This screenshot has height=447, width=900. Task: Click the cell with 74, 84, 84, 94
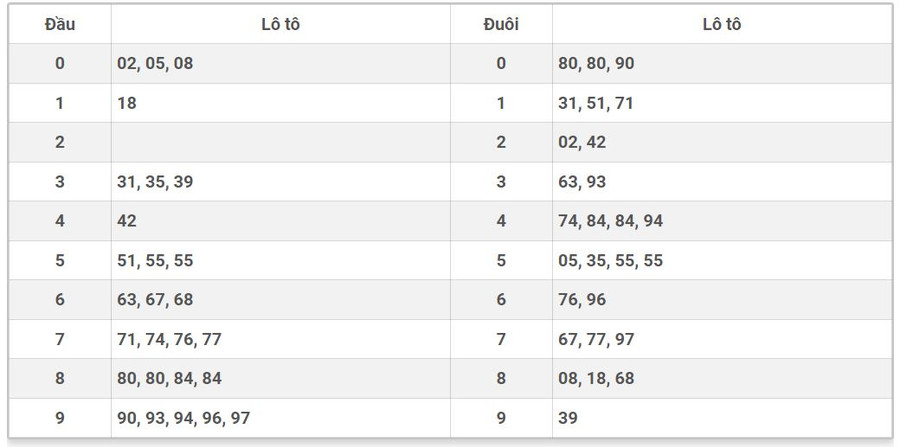610,221
